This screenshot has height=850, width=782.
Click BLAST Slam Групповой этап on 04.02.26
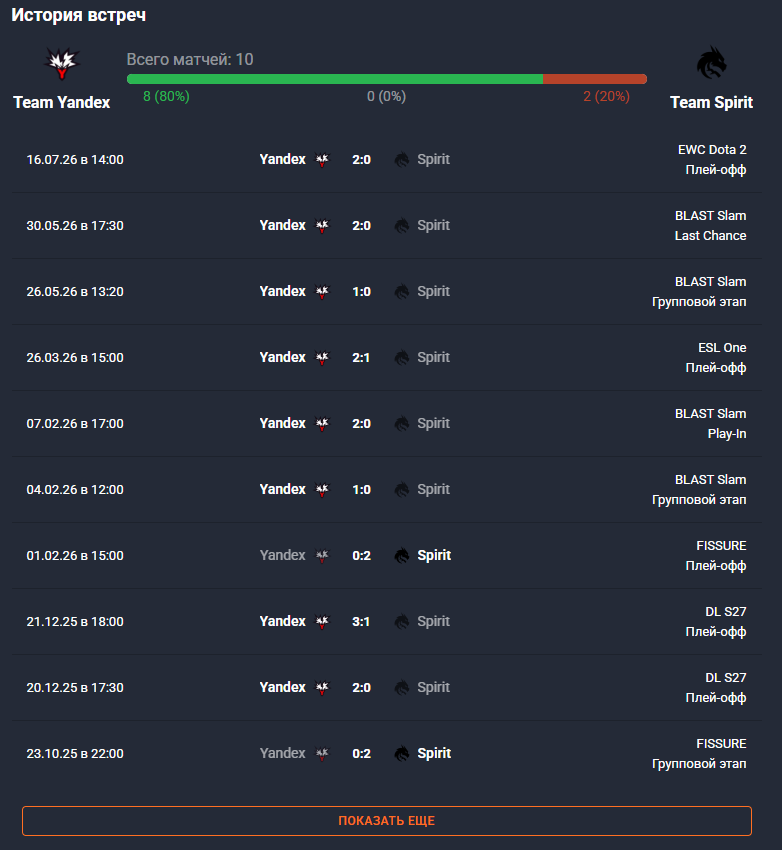pos(699,490)
